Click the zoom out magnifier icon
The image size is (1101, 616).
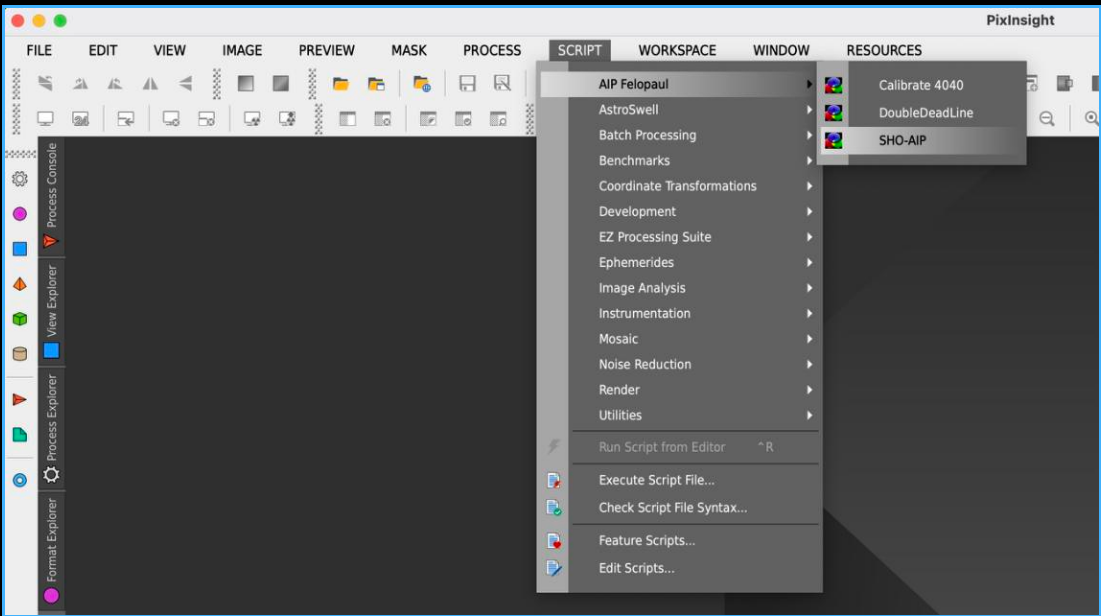(1047, 119)
